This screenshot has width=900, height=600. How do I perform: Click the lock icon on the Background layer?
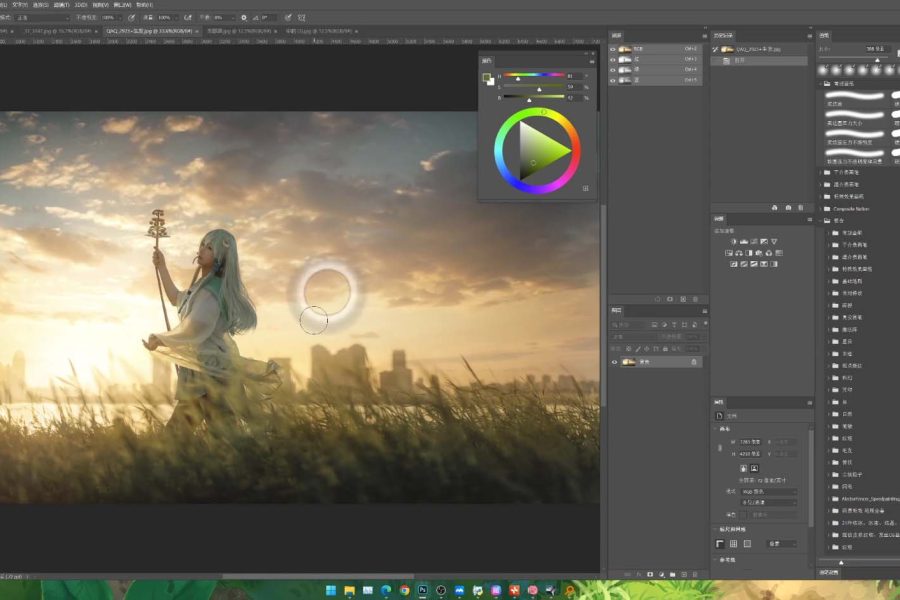pos(695,362)
